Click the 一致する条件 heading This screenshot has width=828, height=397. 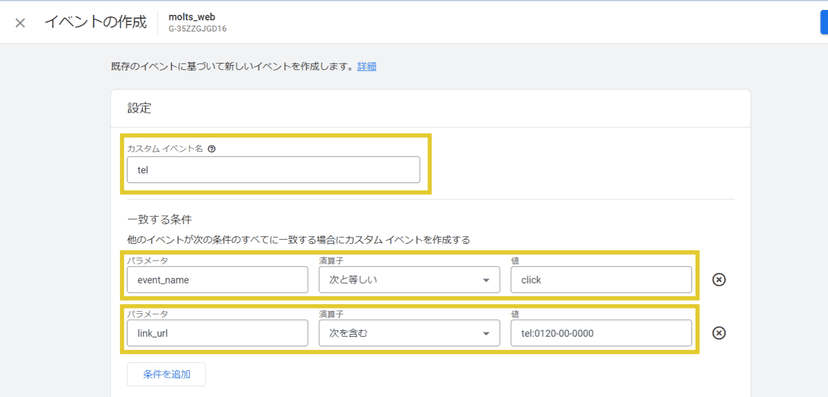click(x=159, y=220)
